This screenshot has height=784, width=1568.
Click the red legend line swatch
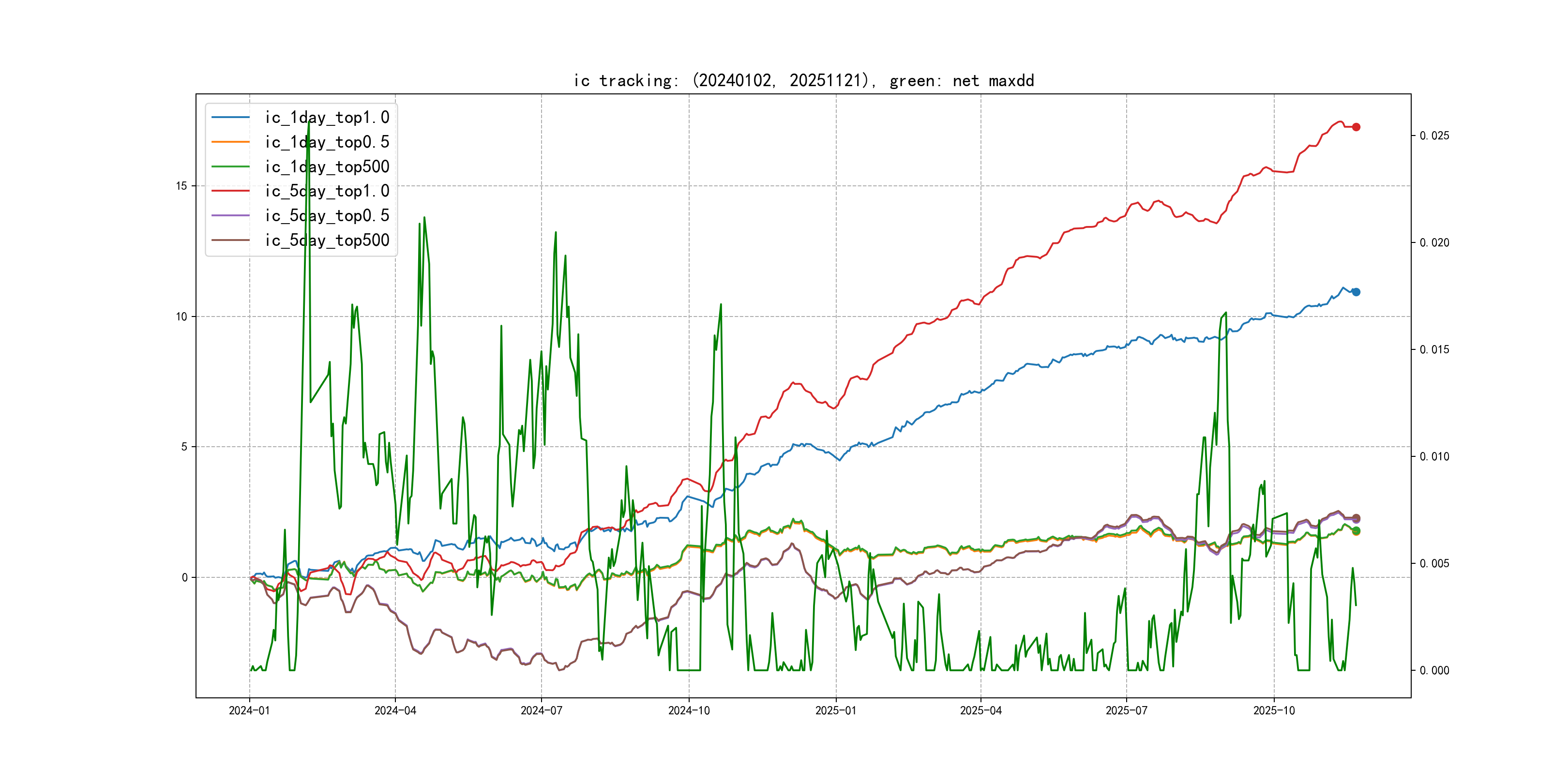(231, 191)
